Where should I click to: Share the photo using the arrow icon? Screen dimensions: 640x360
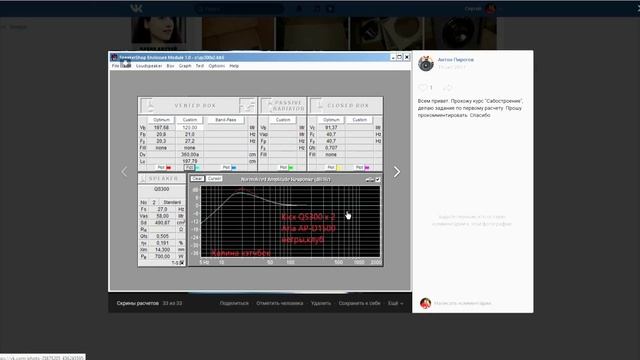[448, 87]
